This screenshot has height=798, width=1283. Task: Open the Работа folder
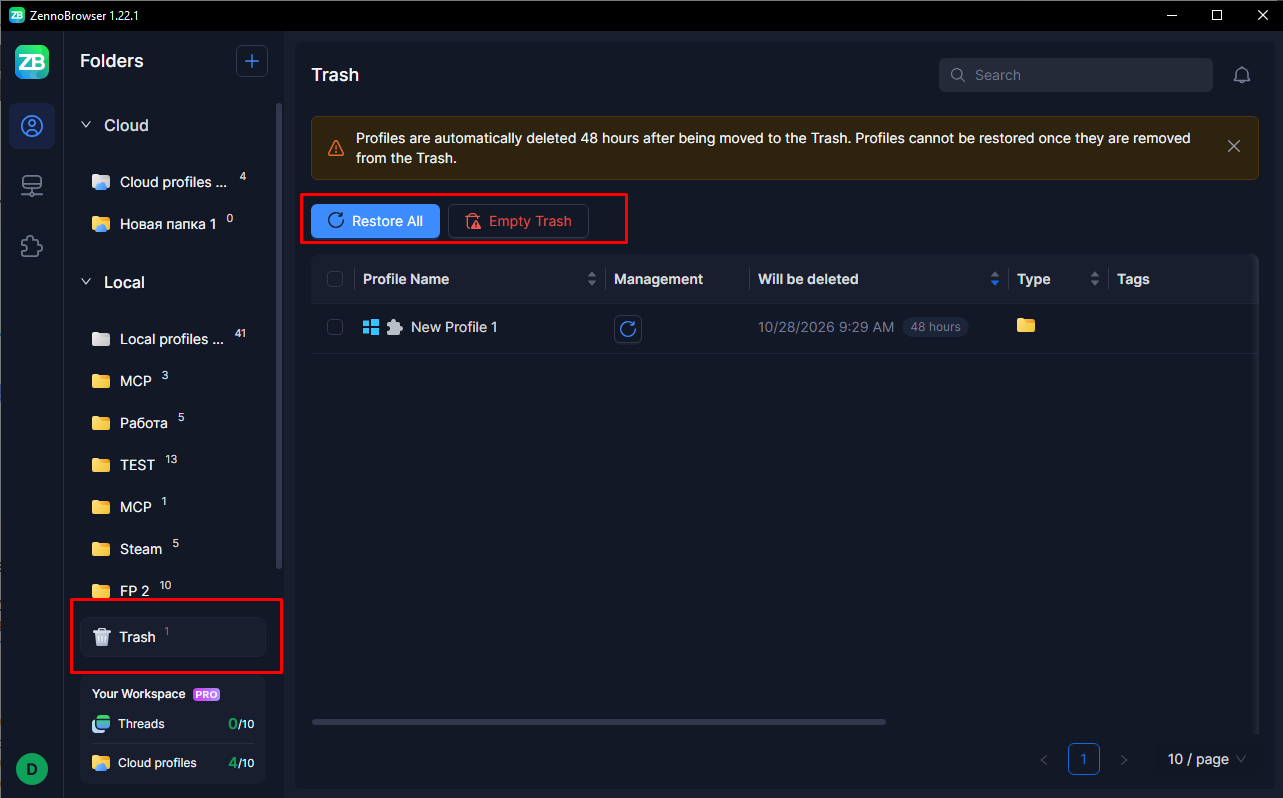coord(173,423)
